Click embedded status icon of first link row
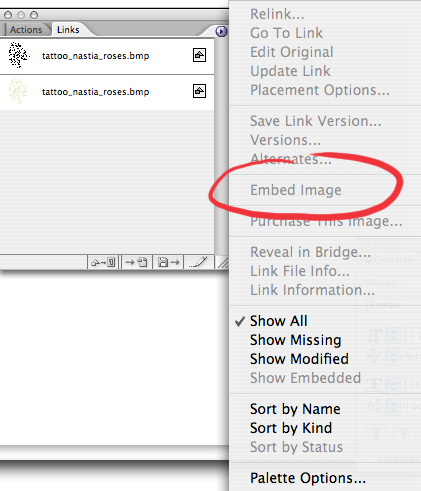Screen dimensions: 421x491 (199, 55)
